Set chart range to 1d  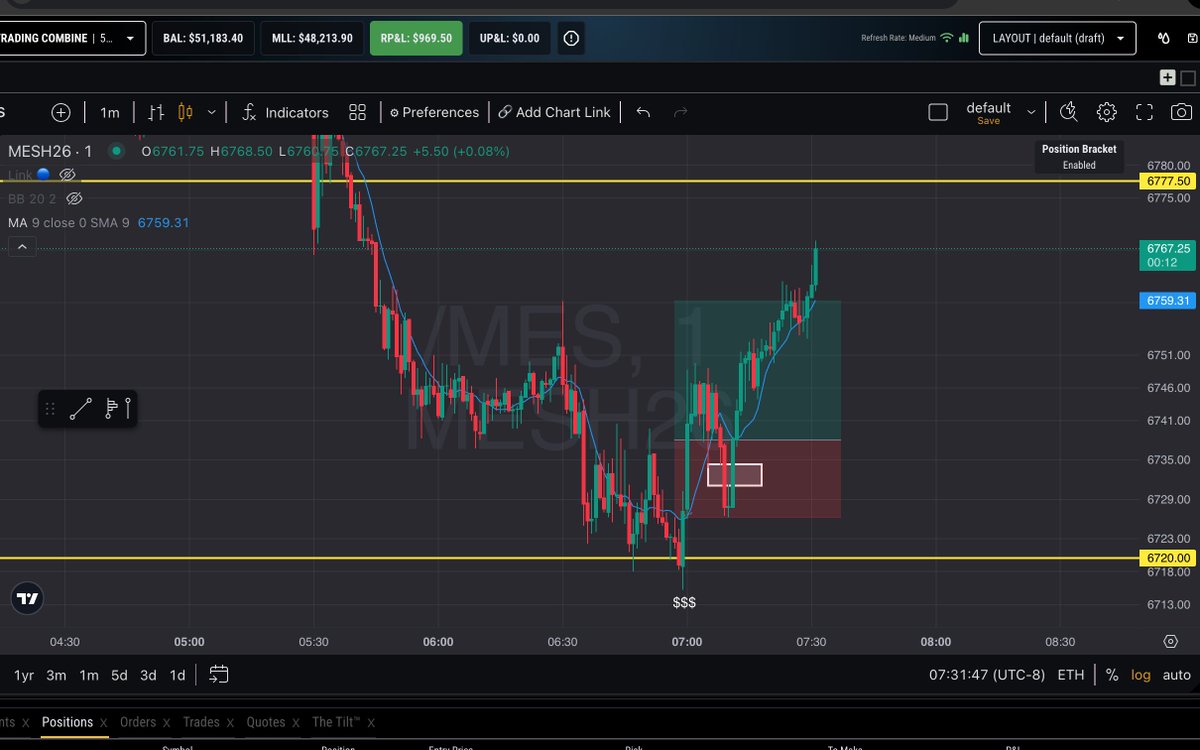(177, 675)
